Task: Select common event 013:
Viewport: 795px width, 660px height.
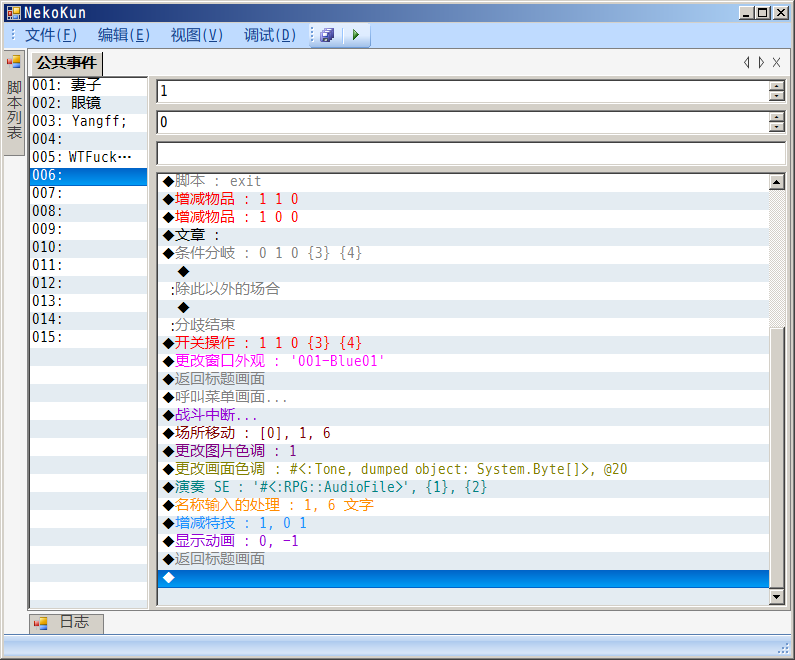Action: [x=89, y=301]
